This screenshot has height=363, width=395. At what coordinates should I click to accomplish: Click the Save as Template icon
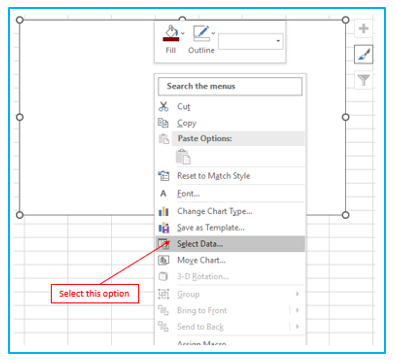pyautogui.click(x=164, y=228)
